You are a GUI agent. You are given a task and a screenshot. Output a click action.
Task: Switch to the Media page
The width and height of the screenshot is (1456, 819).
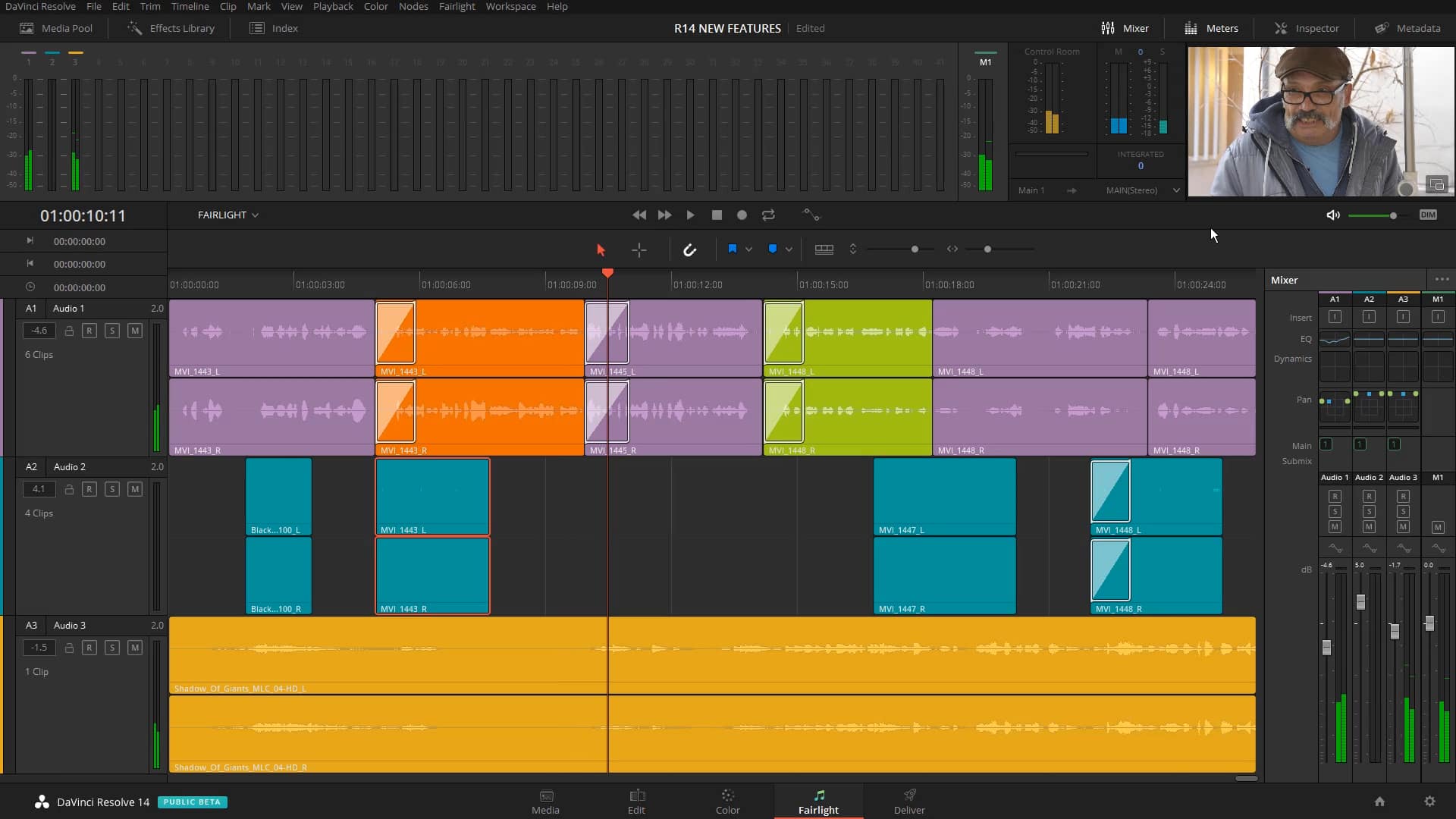[x=545, y=802]
